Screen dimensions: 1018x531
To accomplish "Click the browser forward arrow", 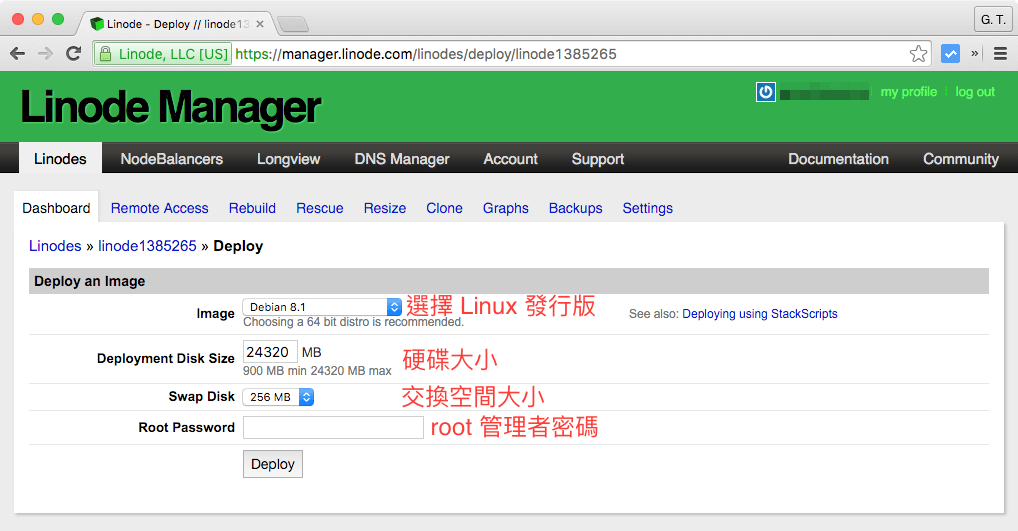I will point(45,54).
